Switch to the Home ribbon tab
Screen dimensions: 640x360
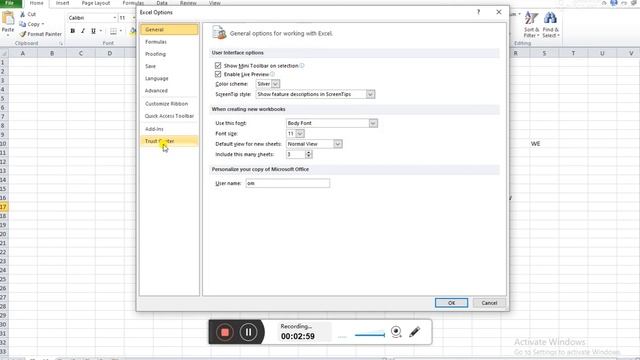point(36,3)
